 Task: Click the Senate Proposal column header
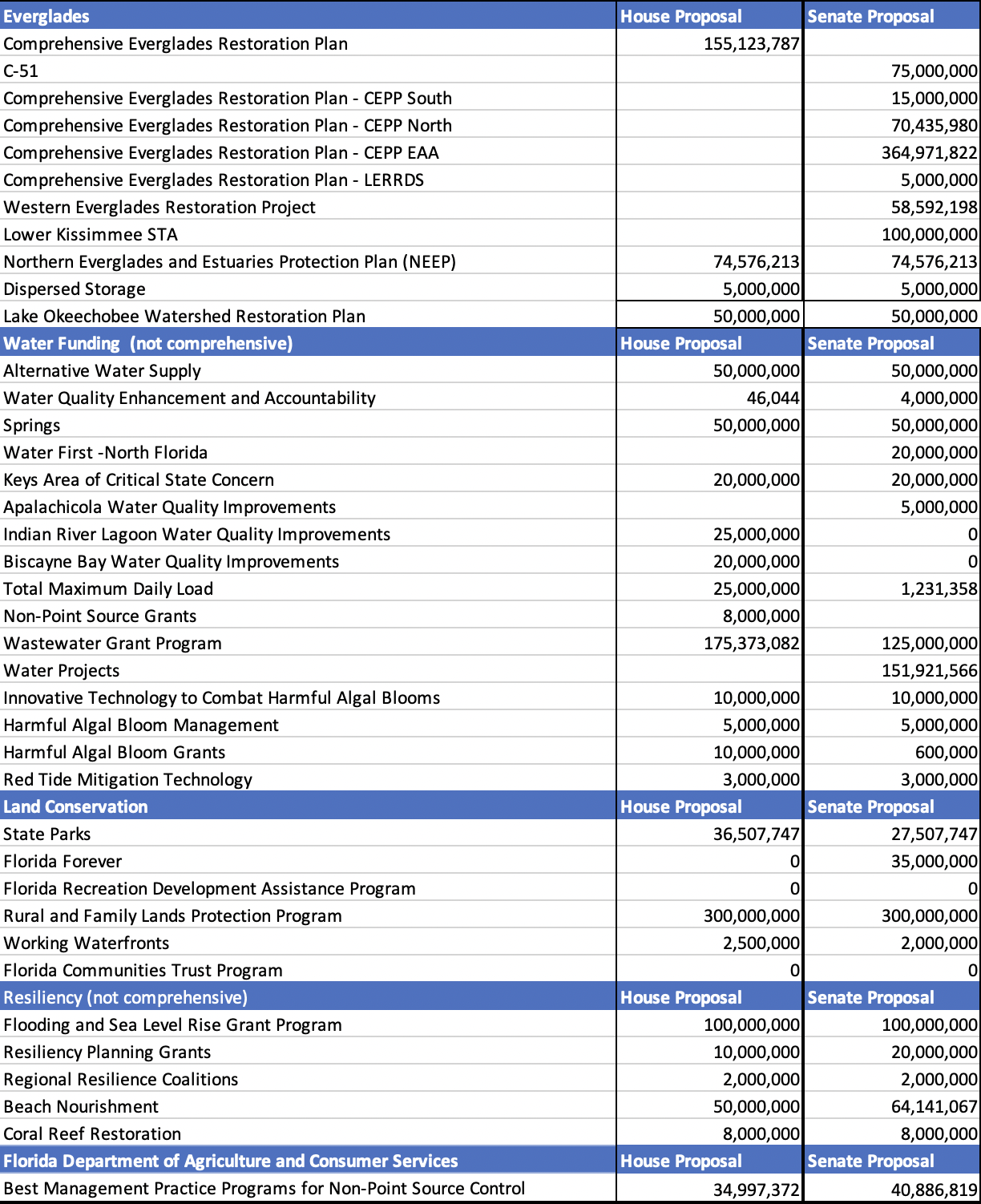870,16
